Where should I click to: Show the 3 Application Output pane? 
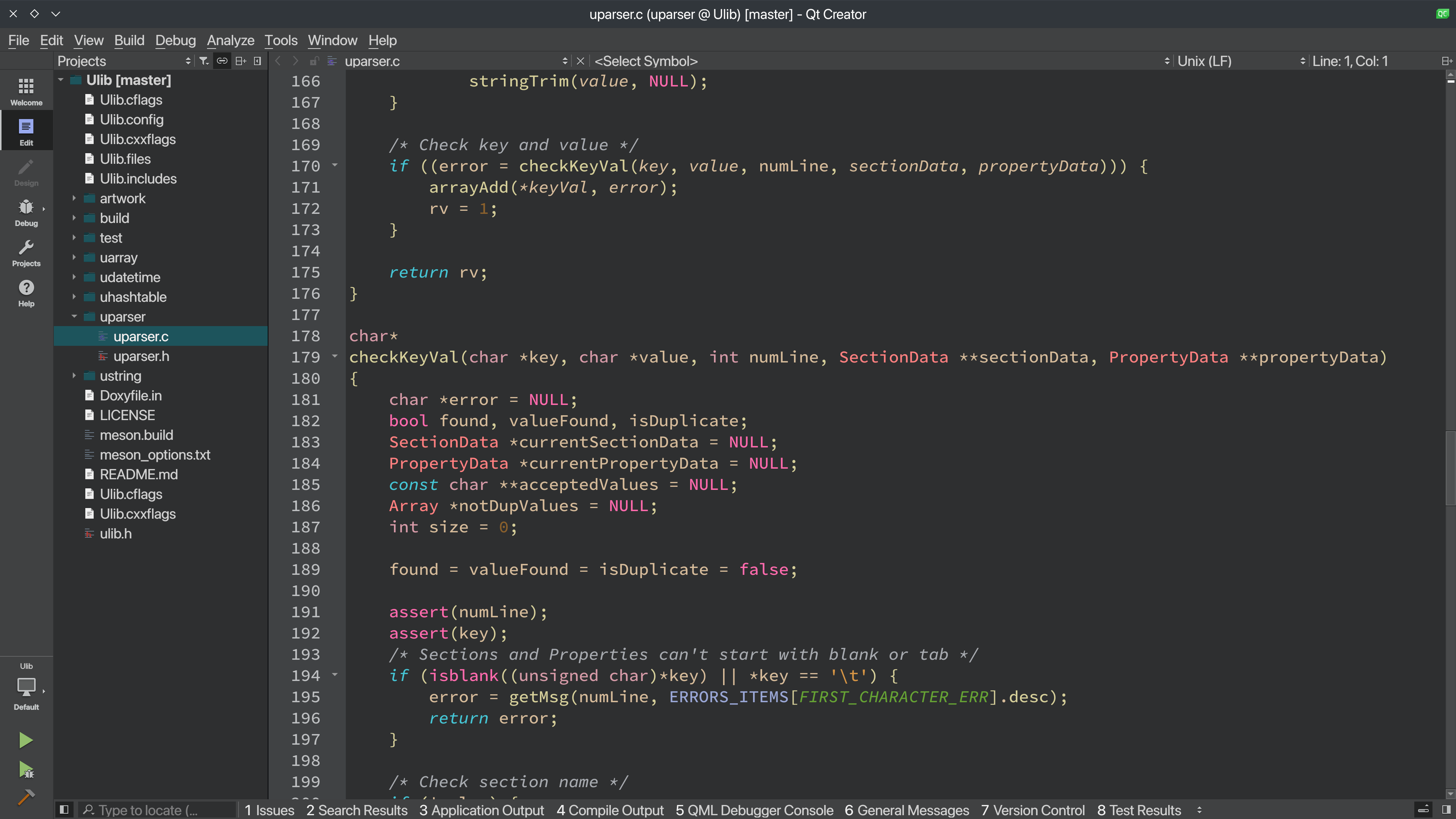482,810
